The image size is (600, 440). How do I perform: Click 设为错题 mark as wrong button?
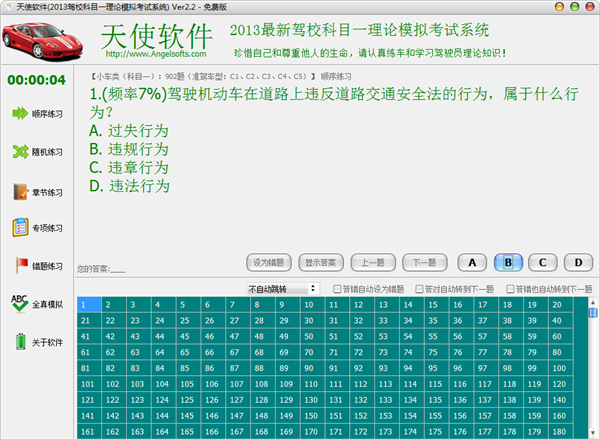coord(269,262)
